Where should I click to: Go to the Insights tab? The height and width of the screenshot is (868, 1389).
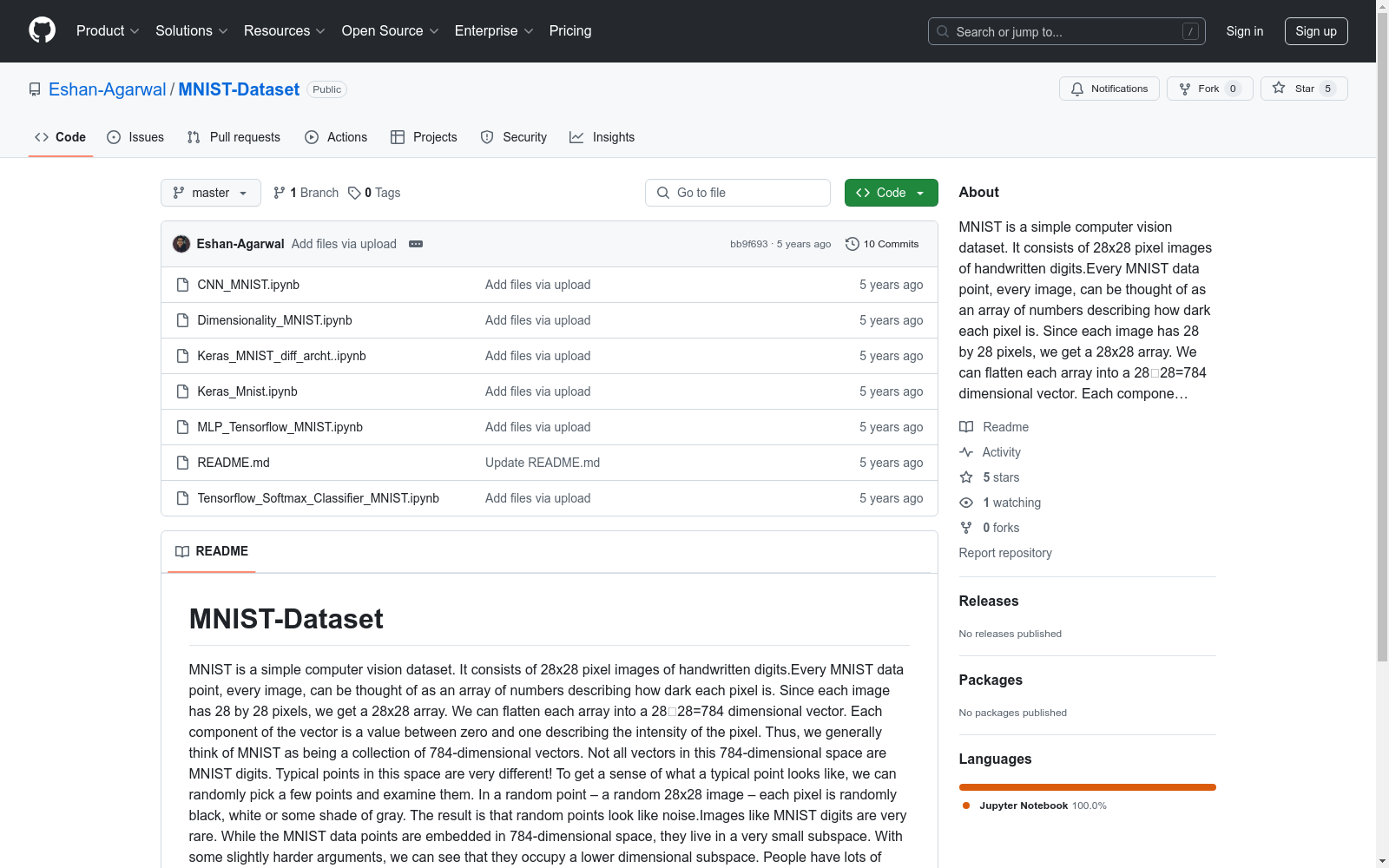[602, 137]
